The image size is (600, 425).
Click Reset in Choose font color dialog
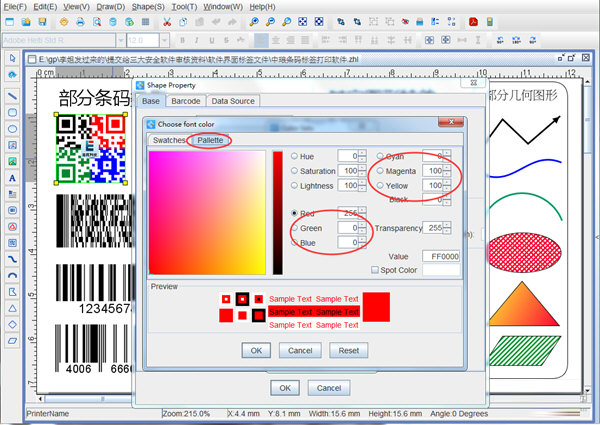[x=349, y=350]
